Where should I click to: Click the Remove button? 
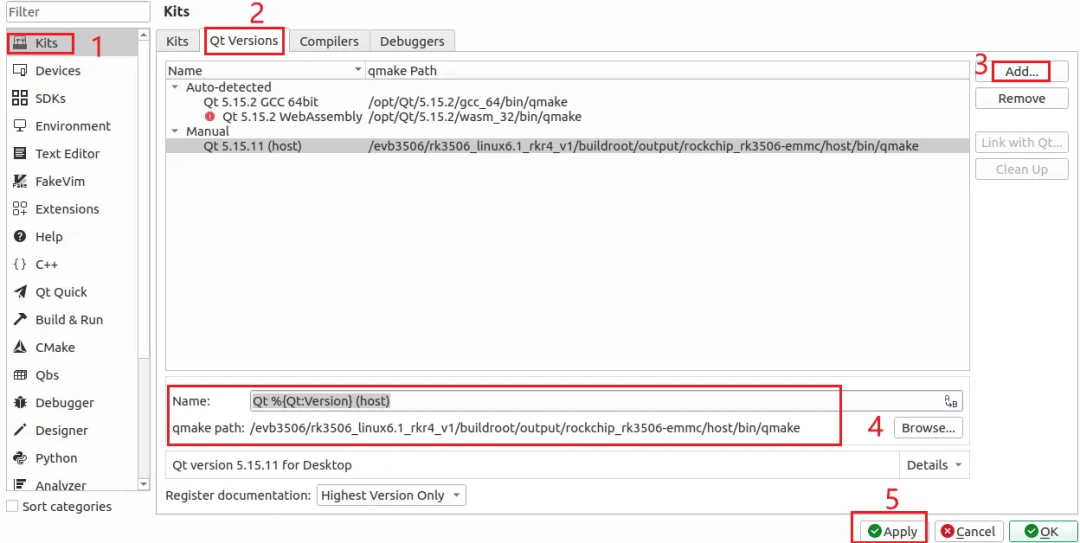point(1021,99)
